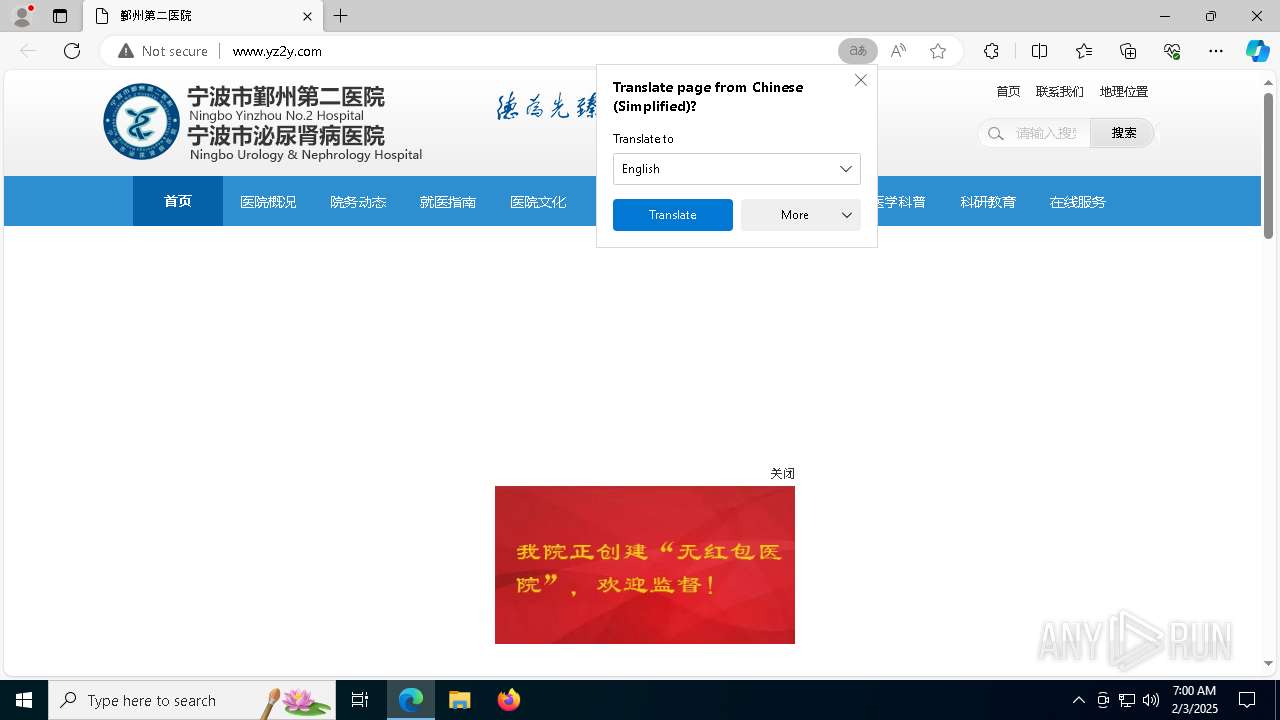Open the 医学科普 navigation menu
The image size is (1280, 720).
[x=901, y=202]
